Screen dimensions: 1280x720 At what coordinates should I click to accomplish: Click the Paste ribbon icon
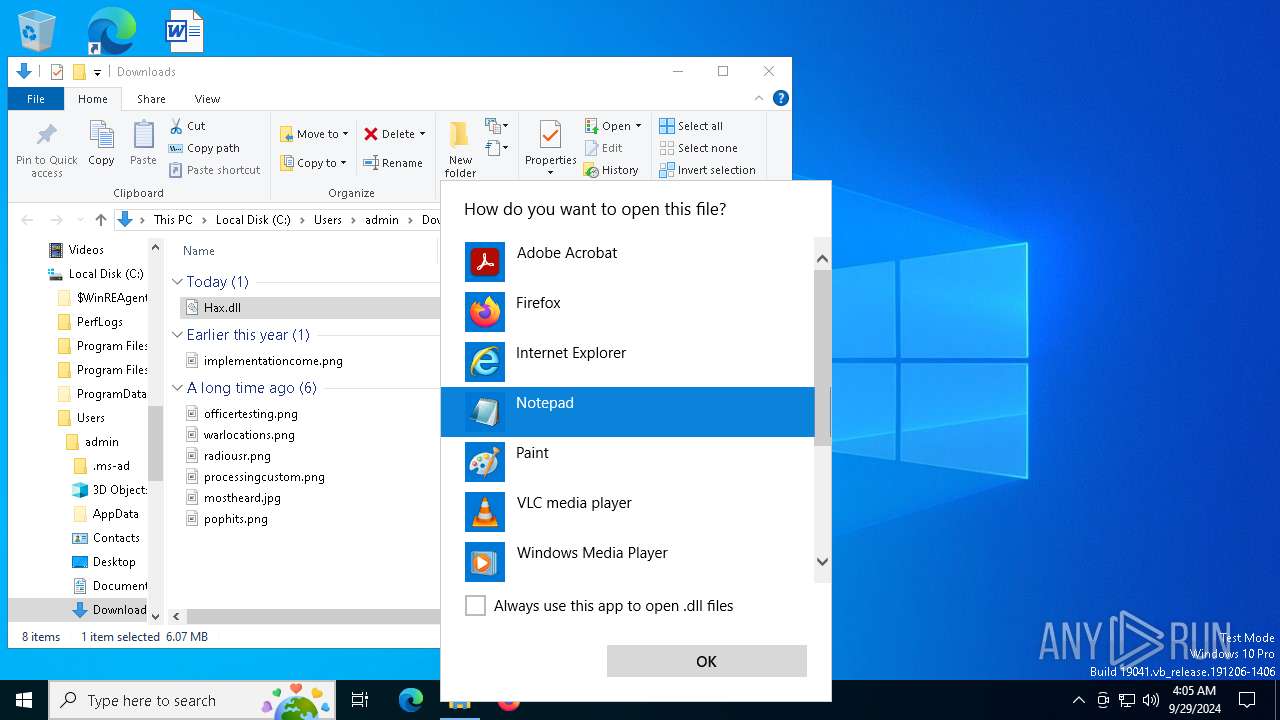pyautogui.click(x=143, y=144)
